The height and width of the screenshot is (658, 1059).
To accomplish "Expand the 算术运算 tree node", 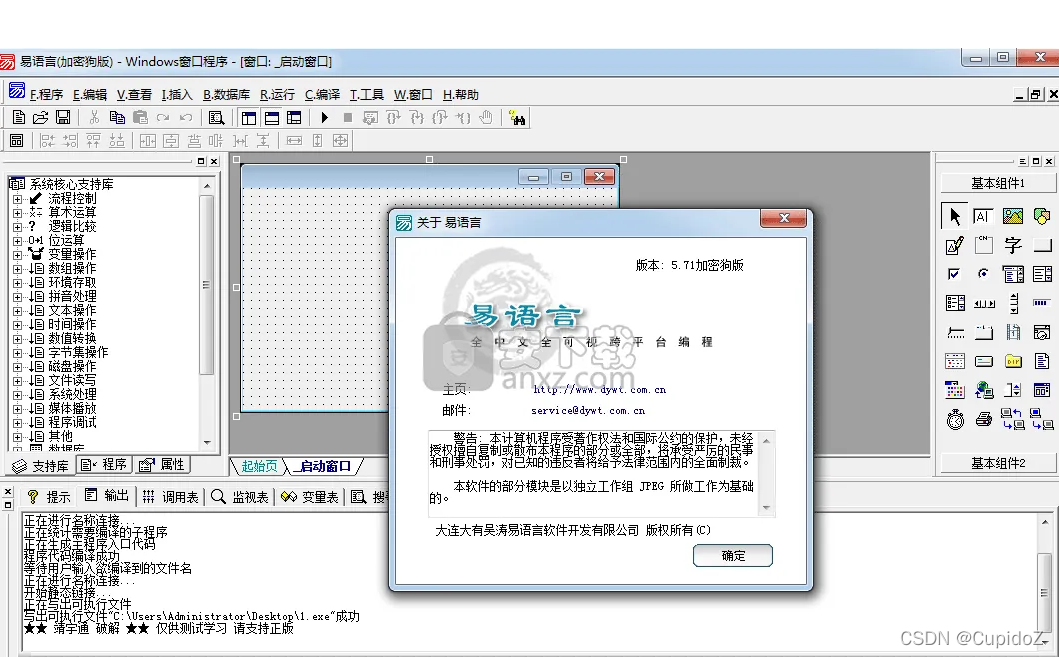I will [17, 213].
